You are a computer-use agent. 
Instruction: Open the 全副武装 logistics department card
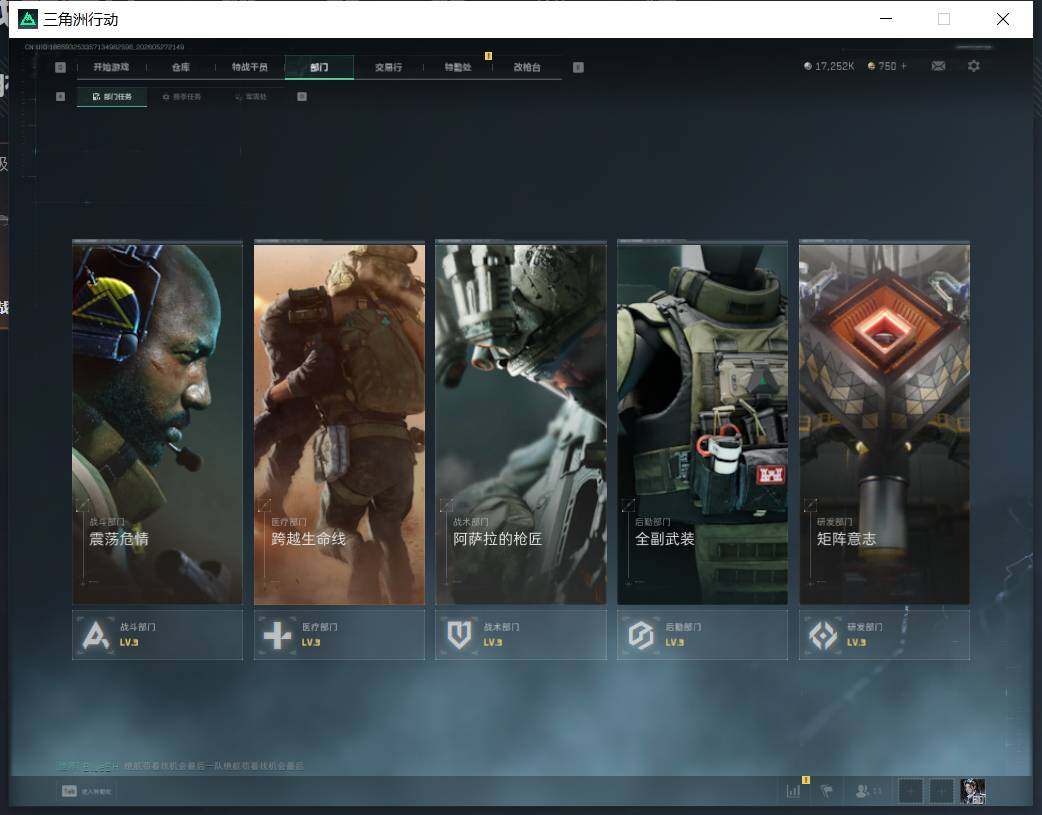click(702, 423)
